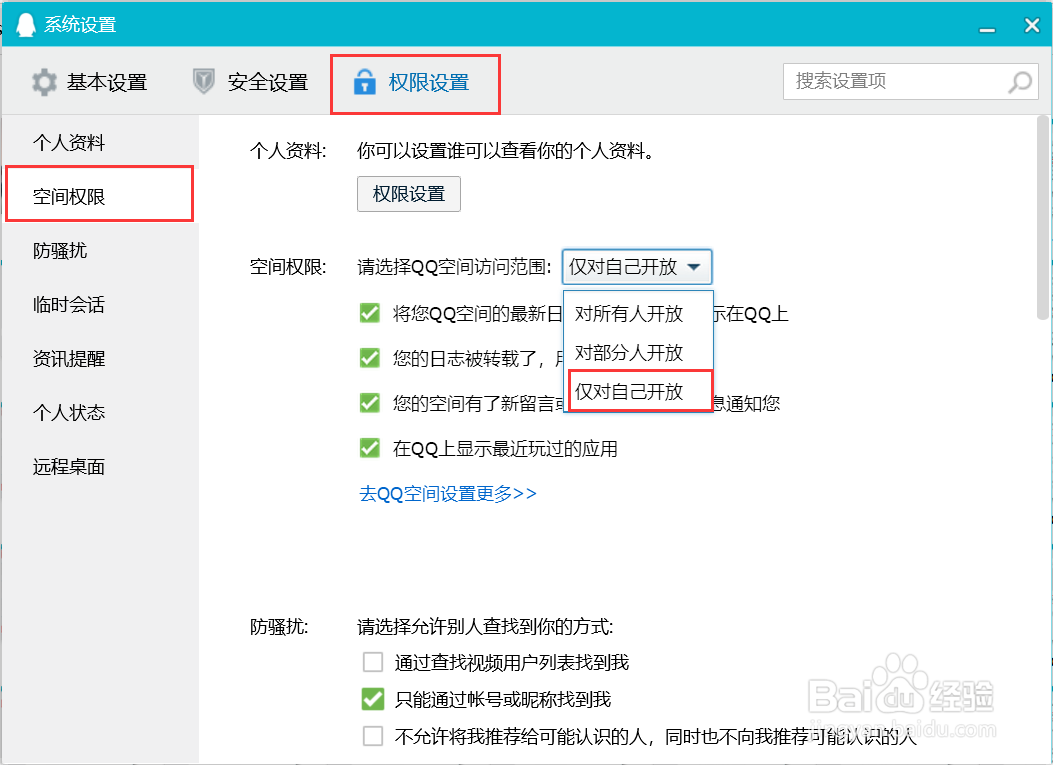The image size is (1053, 765).
Task: Check 不允许将我推荐给可能认识的人
Action: (x=373, y=737)
